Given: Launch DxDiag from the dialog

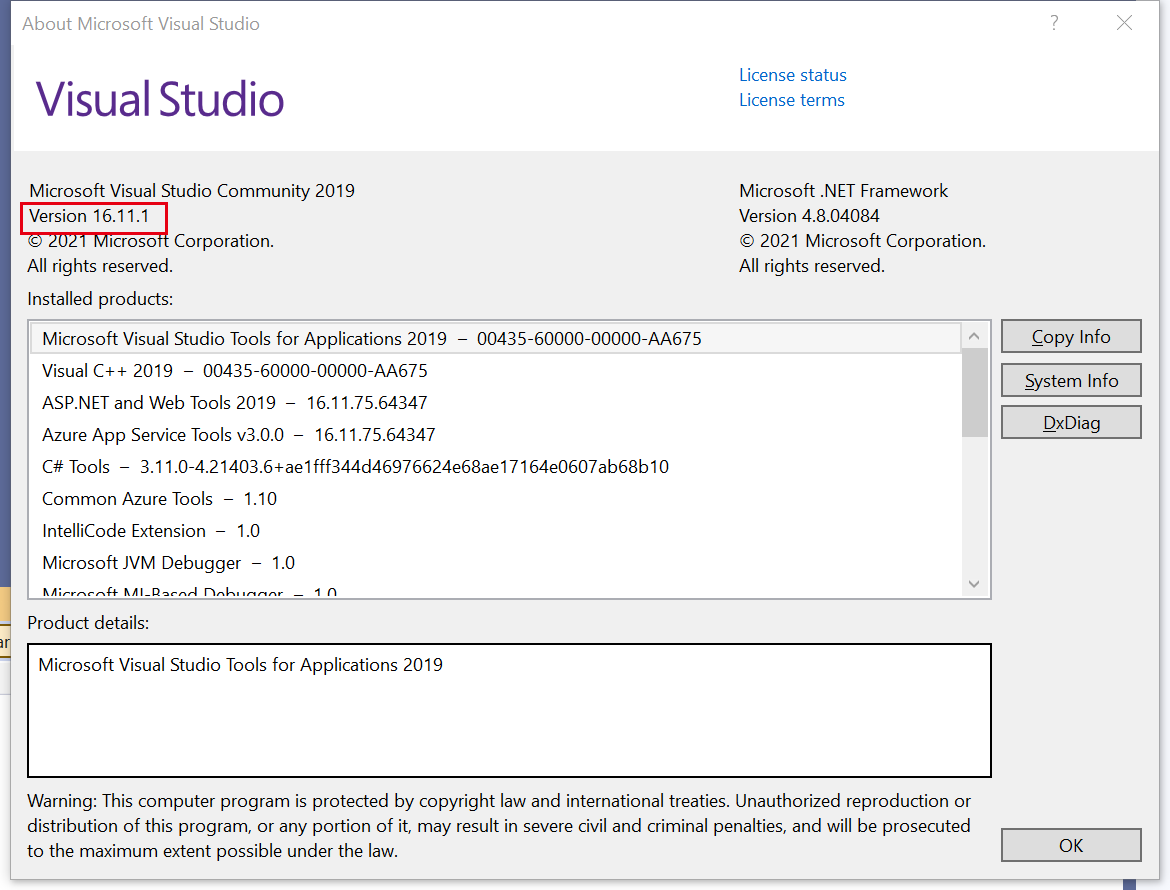Looking at the screenshot, I should [1071, 422].
